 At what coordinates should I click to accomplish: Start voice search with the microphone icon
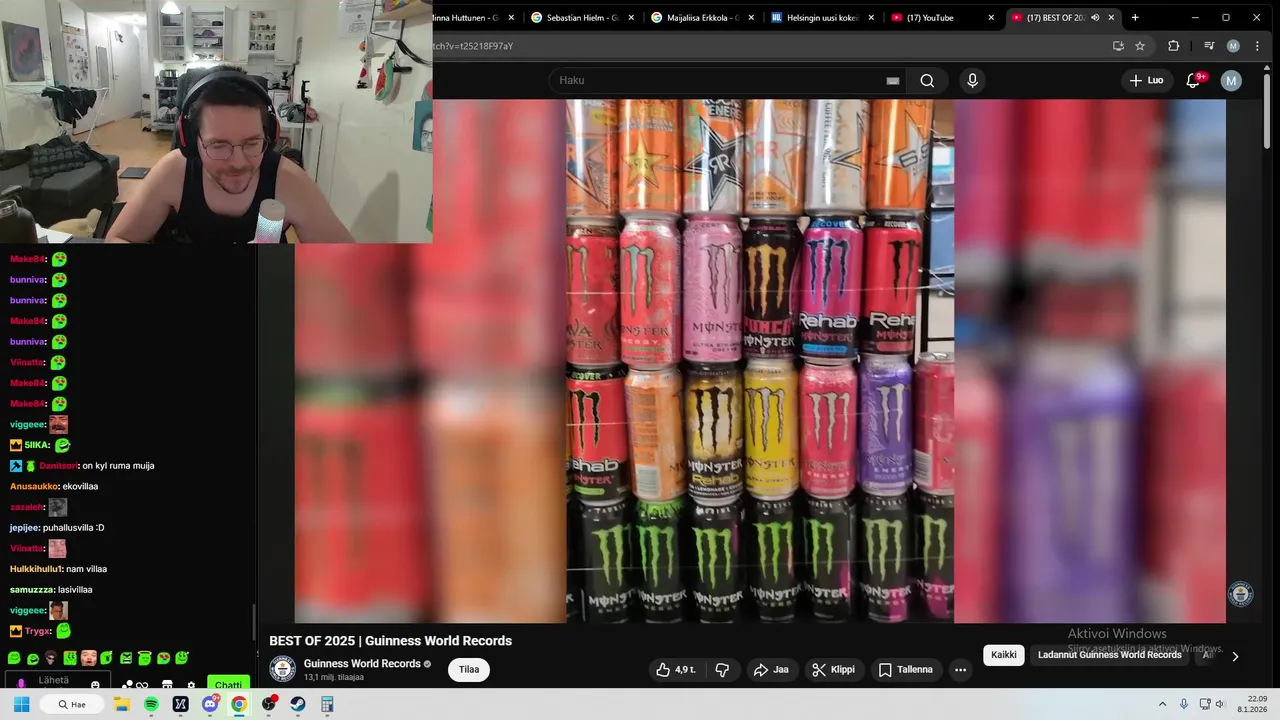tap(972, 81)
